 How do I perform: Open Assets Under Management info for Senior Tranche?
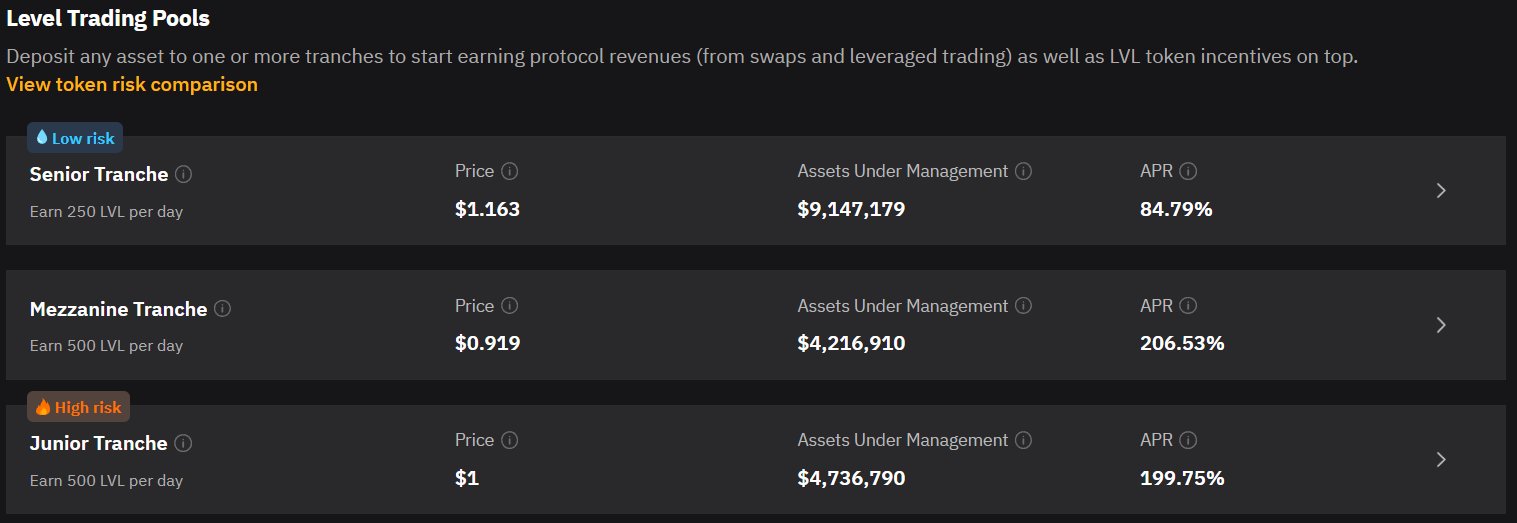point(1023,171)
